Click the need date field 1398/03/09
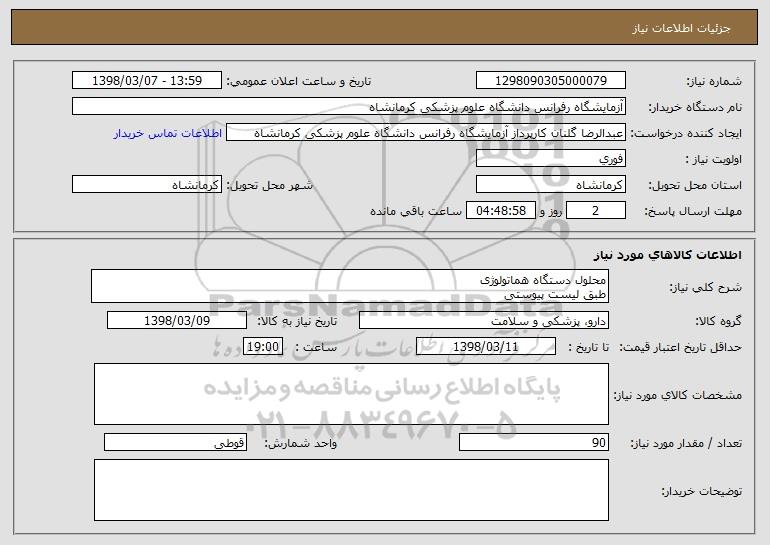This screenshot has height=545, width=770. (x=177, y=320)
